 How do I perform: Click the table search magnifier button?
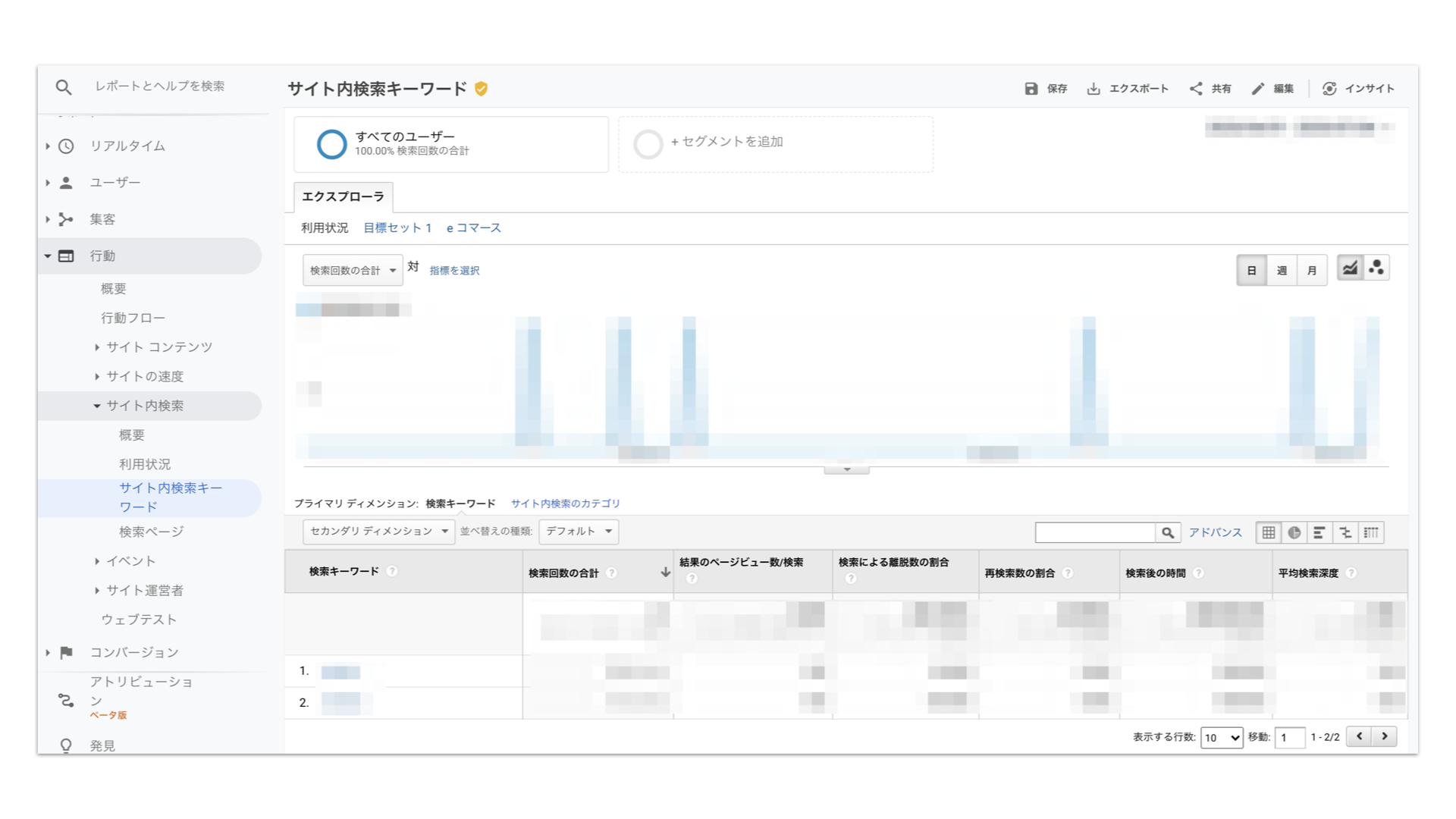(x=1168, y=533)
